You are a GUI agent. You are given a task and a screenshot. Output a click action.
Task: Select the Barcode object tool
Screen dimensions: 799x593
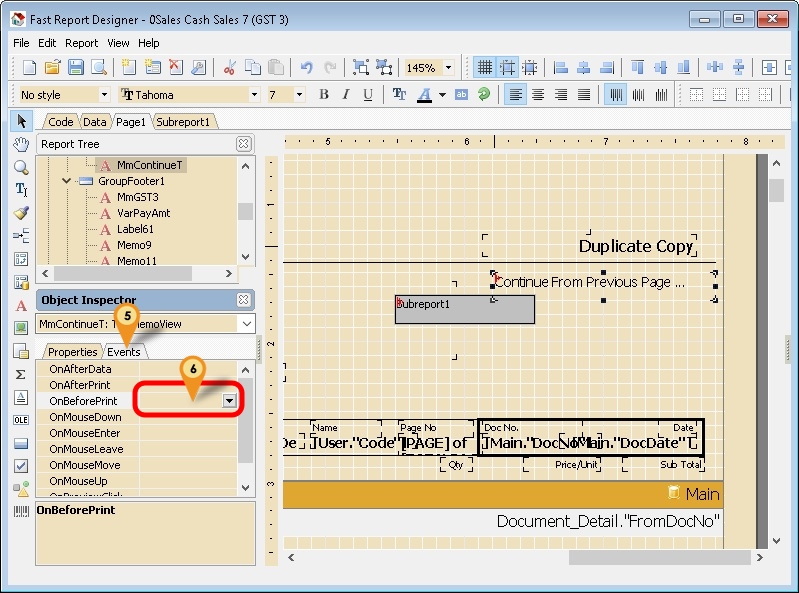coord(21,511)
